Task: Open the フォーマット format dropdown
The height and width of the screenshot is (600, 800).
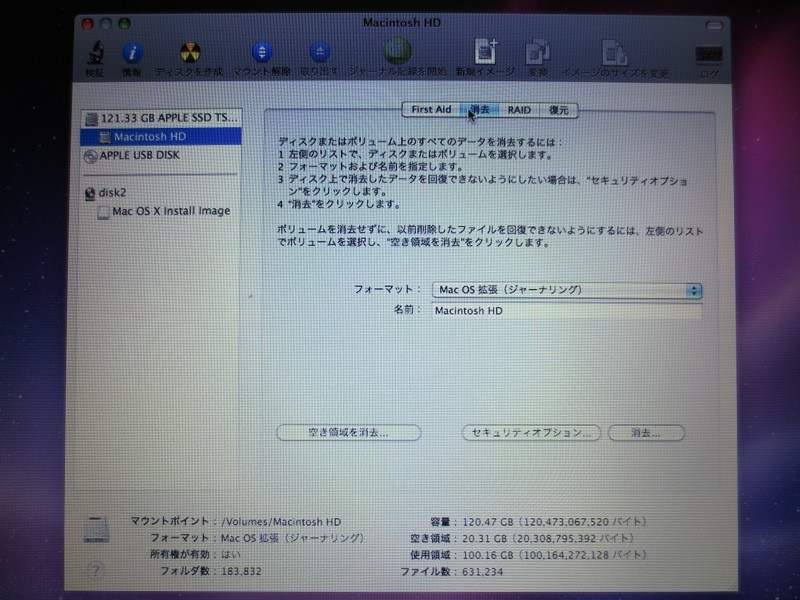Action: (567, 290)
